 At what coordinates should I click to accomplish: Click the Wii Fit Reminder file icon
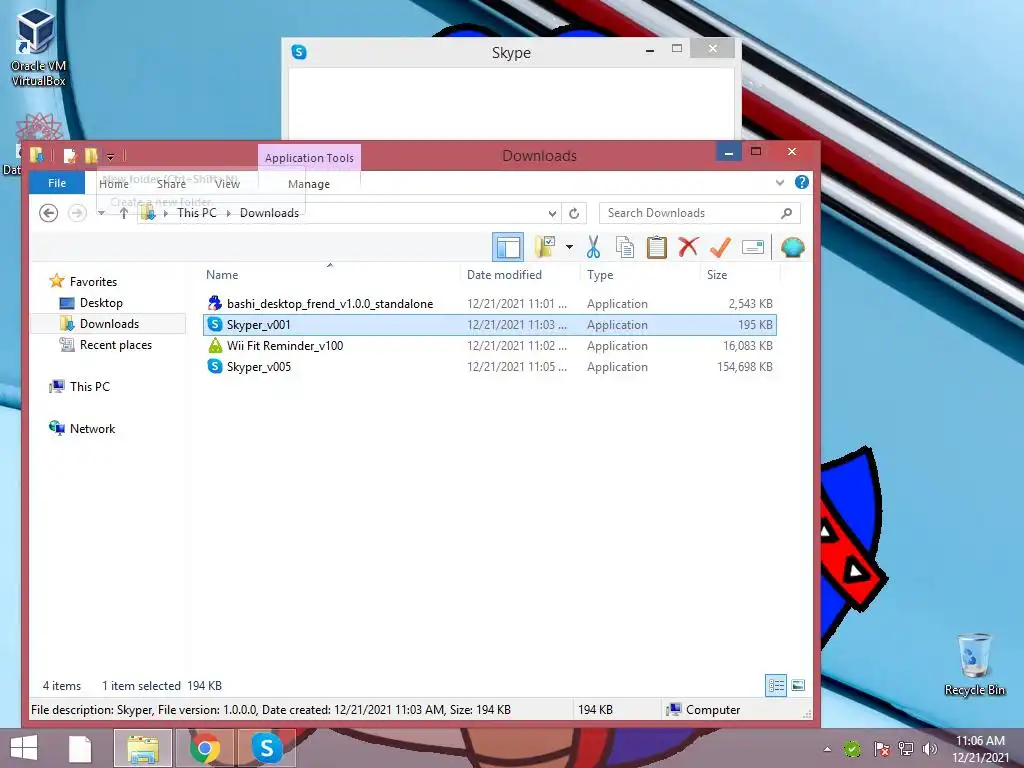215,345
